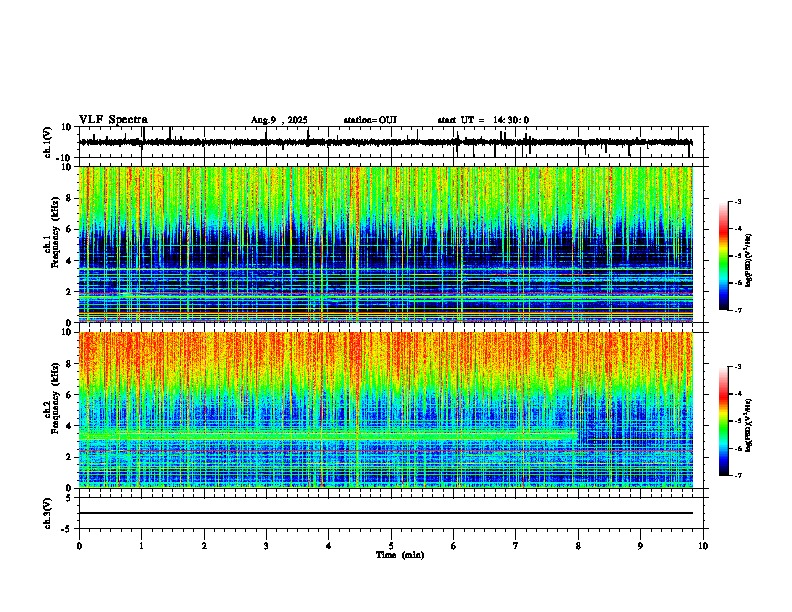This screenshot has width=792, height=612.
Task: Click the ch.3(V) axis label
Action: click(x=48, y=513)
